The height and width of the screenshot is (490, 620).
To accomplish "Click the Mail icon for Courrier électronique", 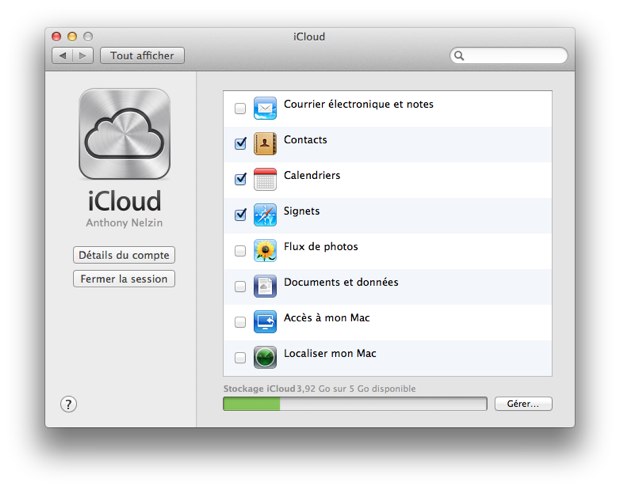I will click(265, 108).
